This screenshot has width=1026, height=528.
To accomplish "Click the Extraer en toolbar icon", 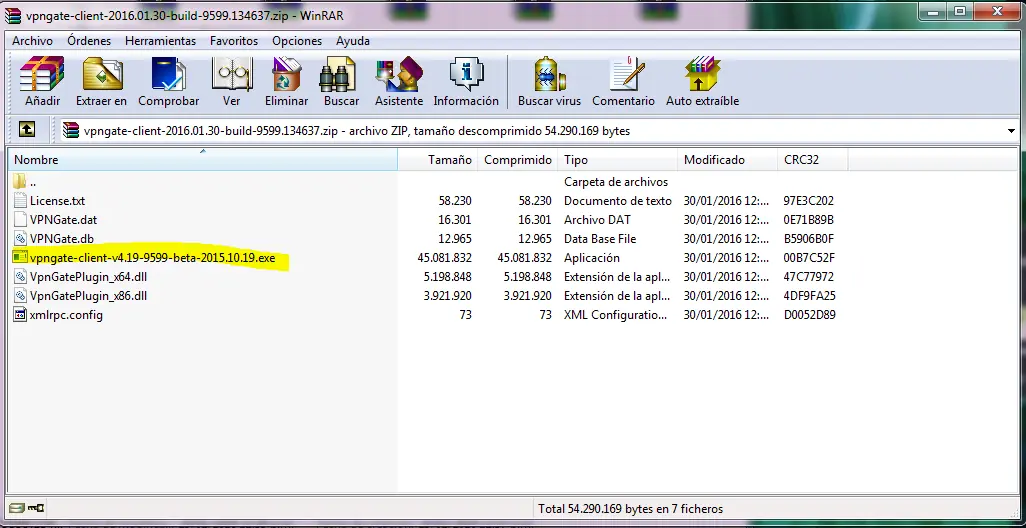I will 102,74.
